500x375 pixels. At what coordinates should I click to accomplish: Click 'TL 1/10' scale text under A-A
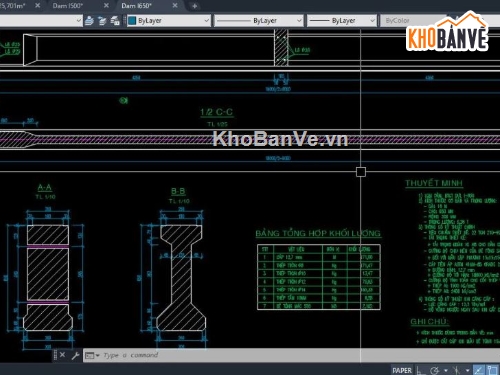point(46,197)
